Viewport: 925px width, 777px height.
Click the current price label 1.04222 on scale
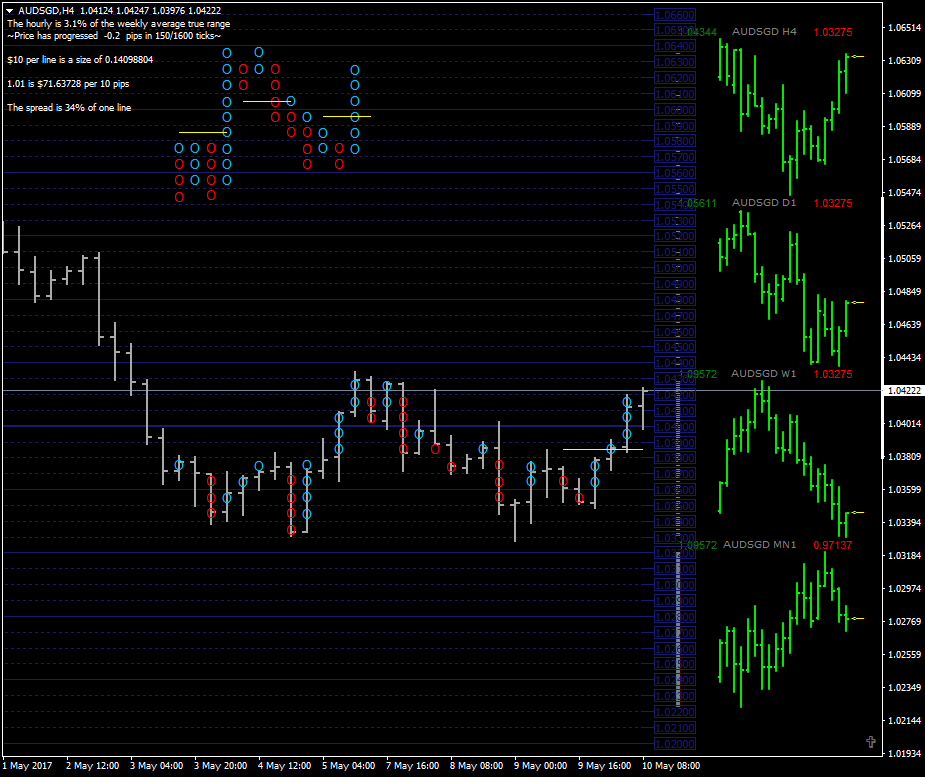904,391
